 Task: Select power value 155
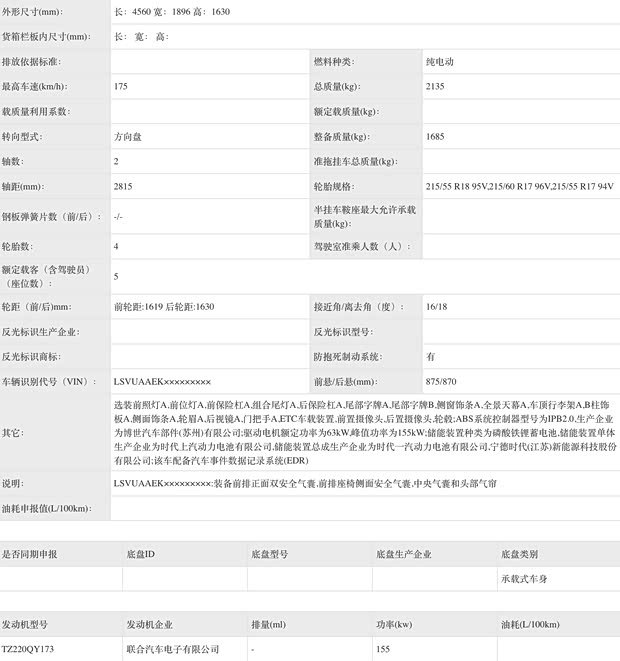(383, 649)
